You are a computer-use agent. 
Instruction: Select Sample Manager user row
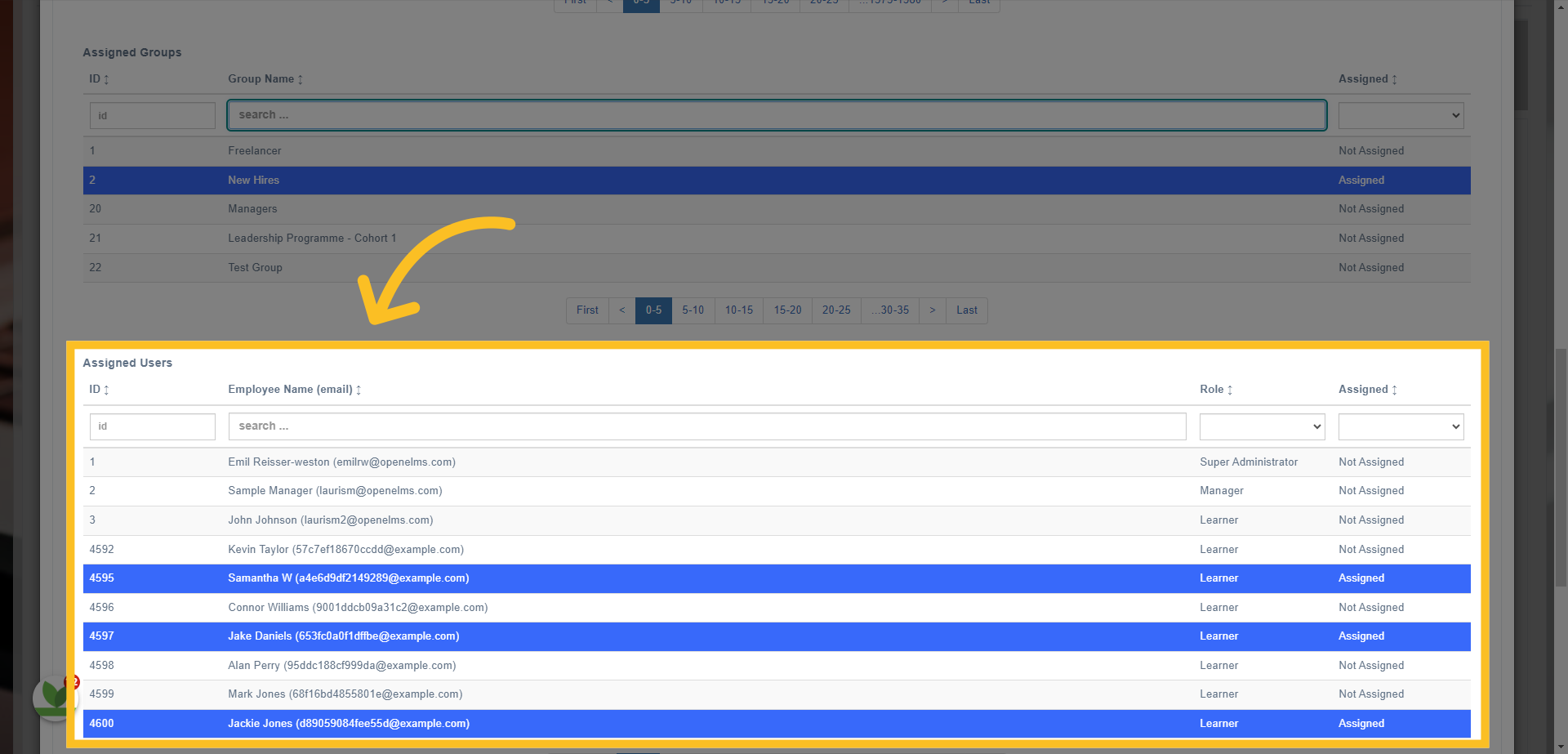[777, 491]
